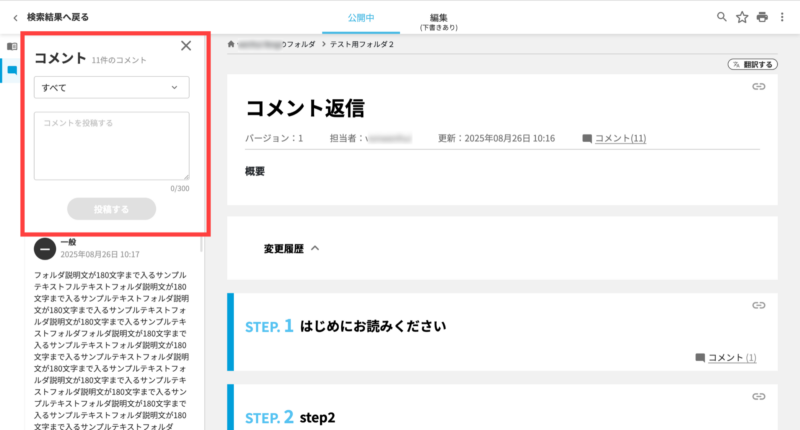Image resolution: width=800 pixels, height=430 pixels.
Task: Copy link icon for STEP 1
Action: click(759, 306)
